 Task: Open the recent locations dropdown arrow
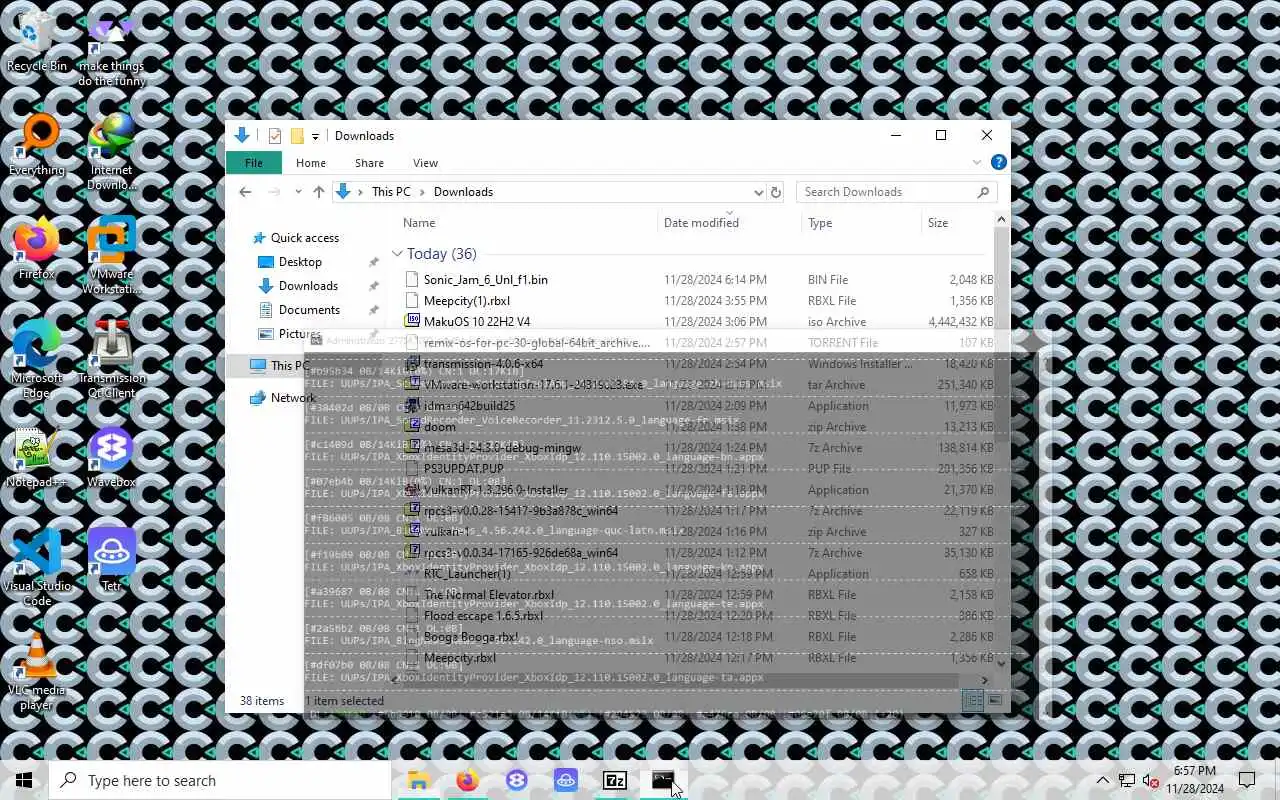click(296, 192)
